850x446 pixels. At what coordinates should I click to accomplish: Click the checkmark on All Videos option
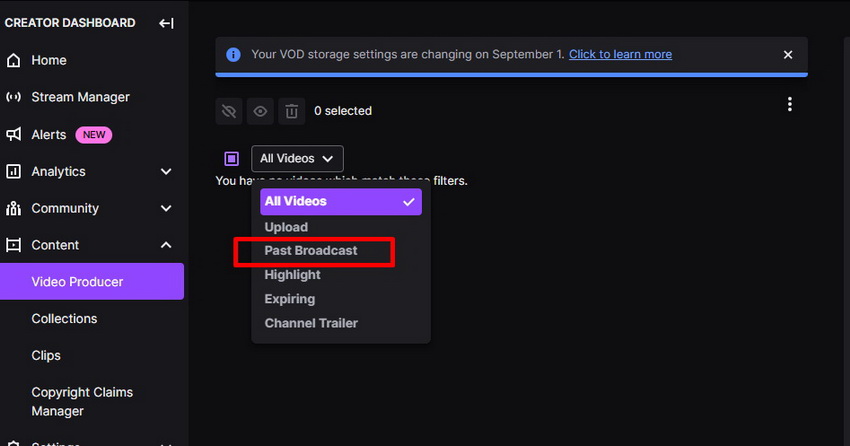(x=409, y=202)
